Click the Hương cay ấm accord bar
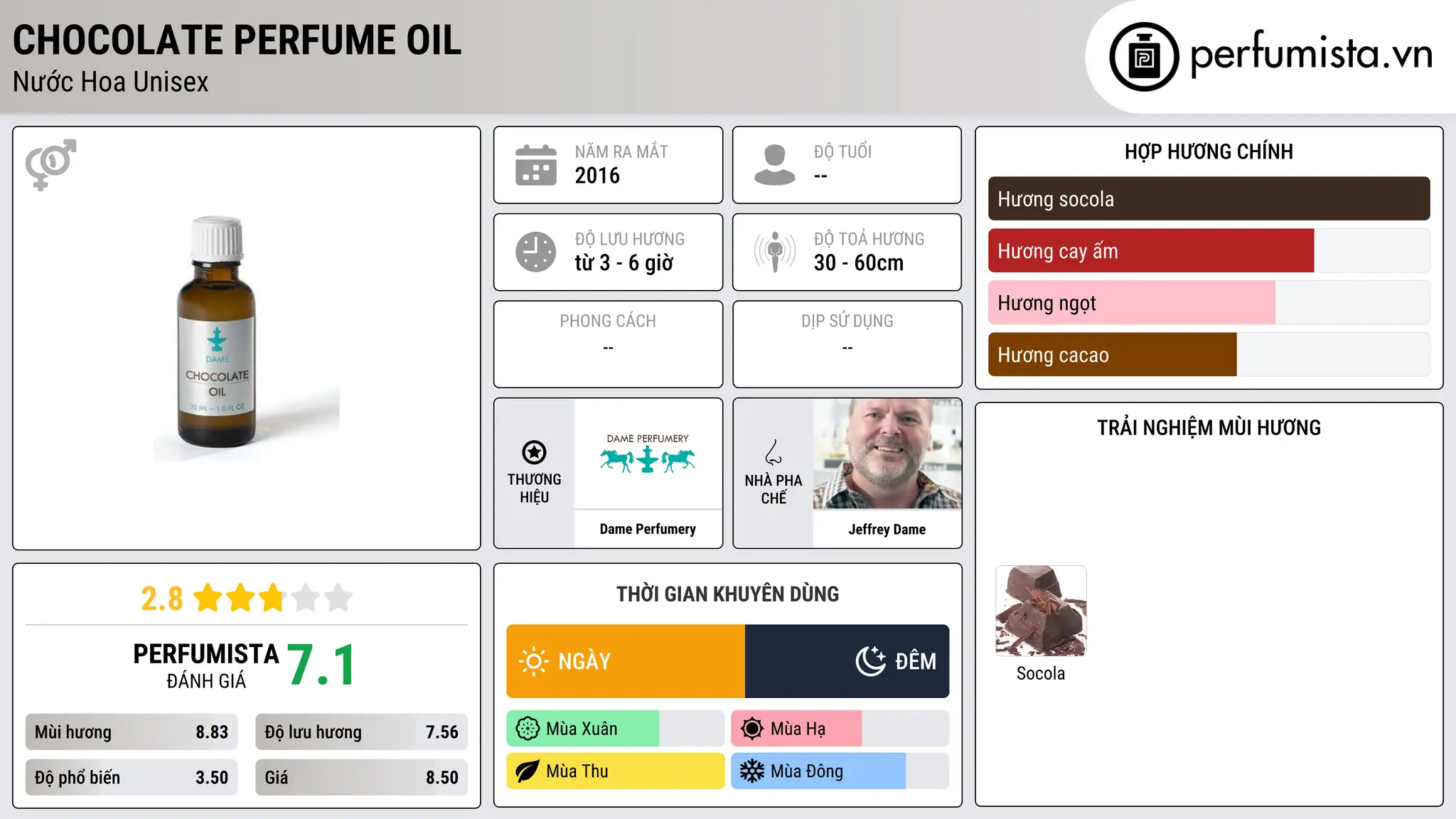The image size is (1456, 819). (x=1209, y=251)
